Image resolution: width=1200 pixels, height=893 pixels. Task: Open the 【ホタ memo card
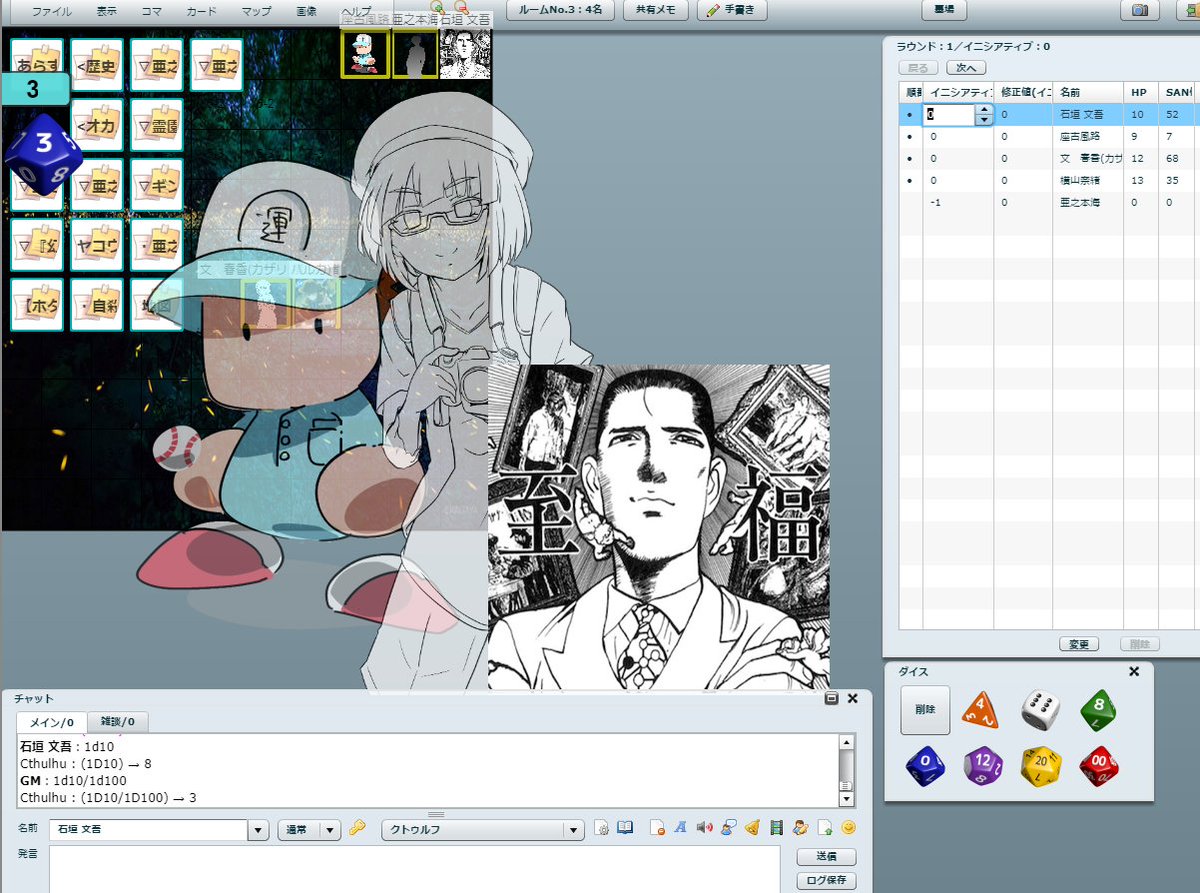(x=37, y=305)
